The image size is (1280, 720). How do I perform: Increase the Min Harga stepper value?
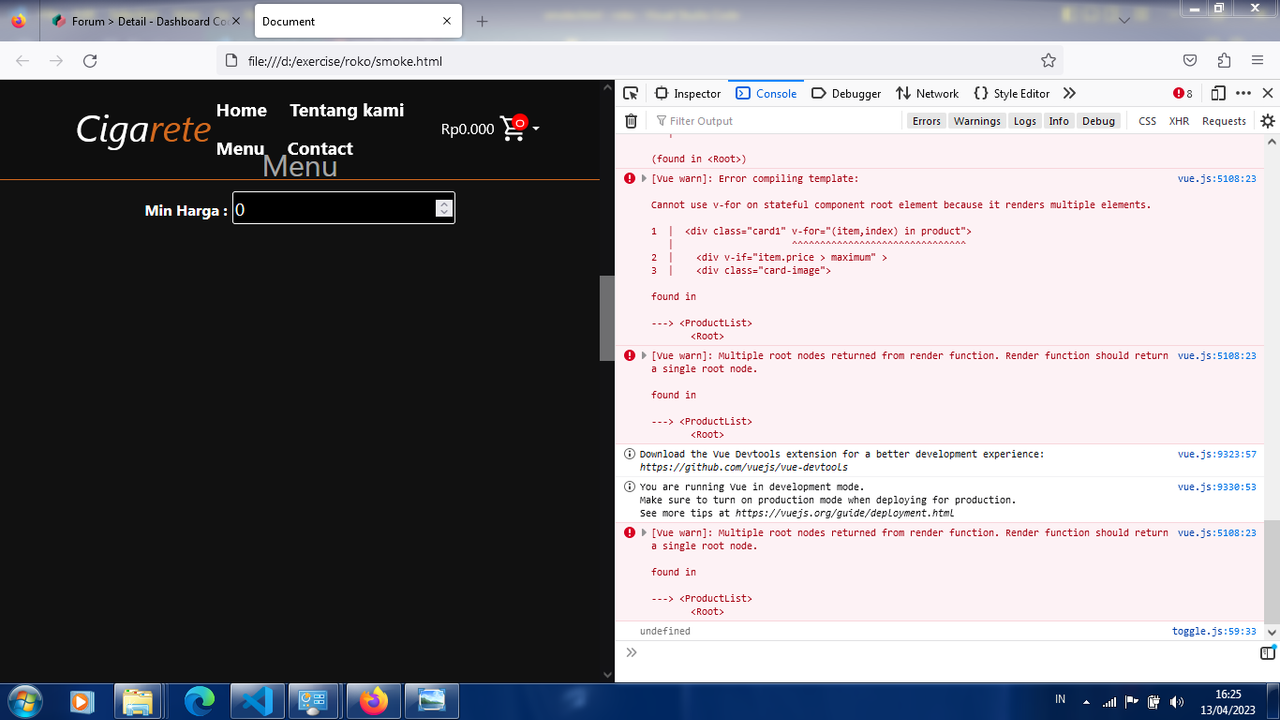pos(444,203)
